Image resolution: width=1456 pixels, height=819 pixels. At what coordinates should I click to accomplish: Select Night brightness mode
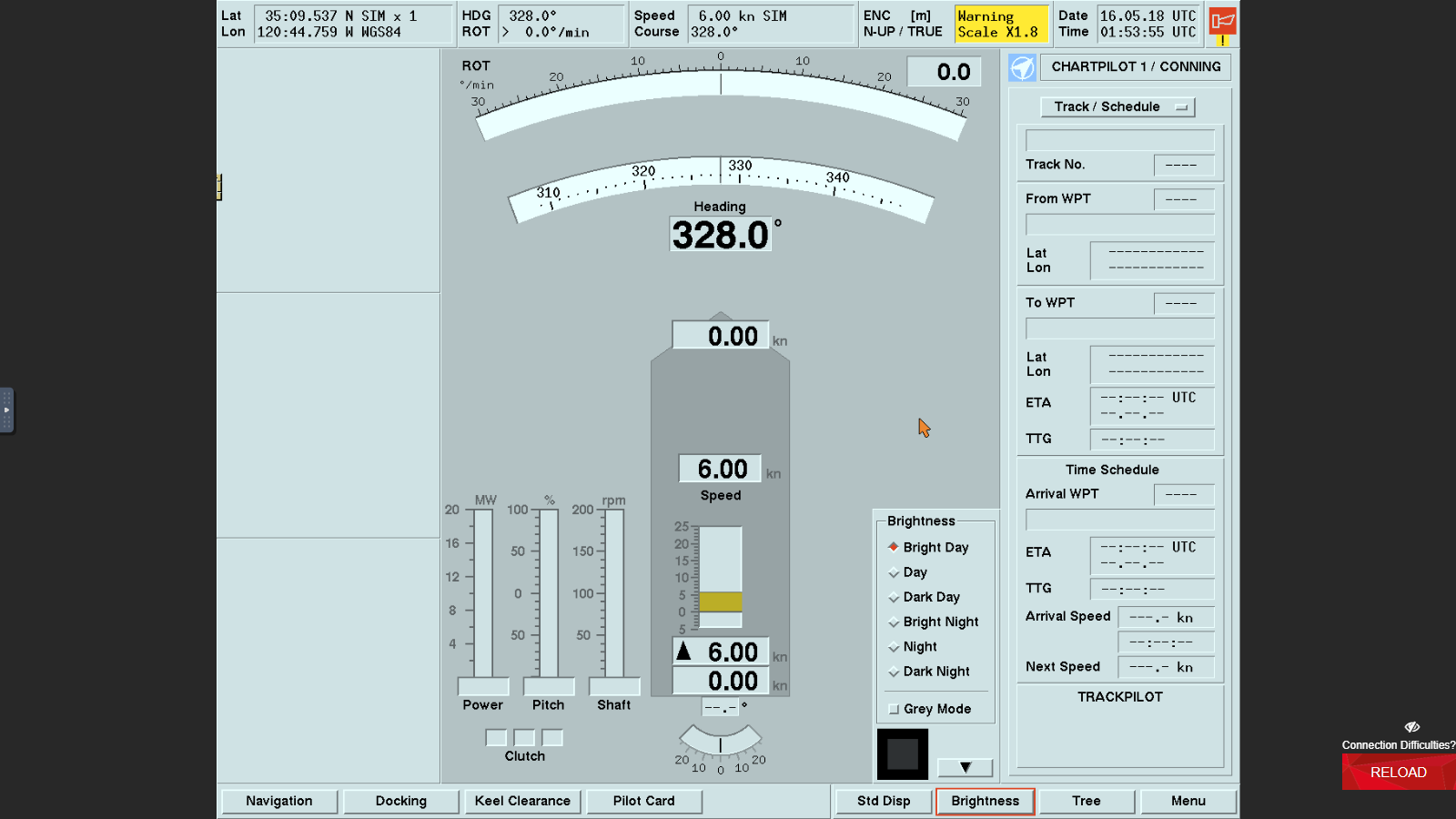pyautogui.click(x=913, y=647)
